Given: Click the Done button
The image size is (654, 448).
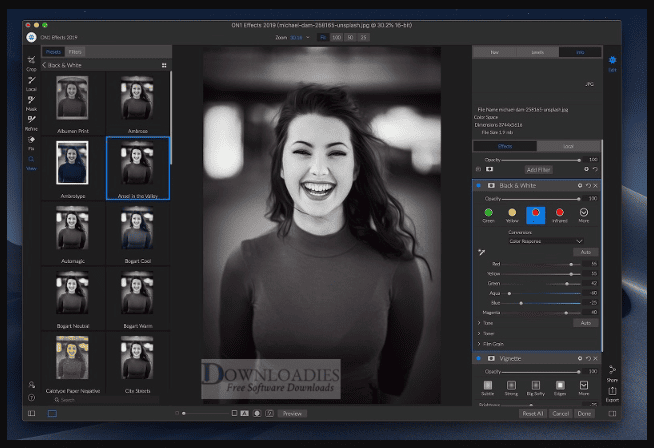Looking at the screenshot, I should (584, 413).
